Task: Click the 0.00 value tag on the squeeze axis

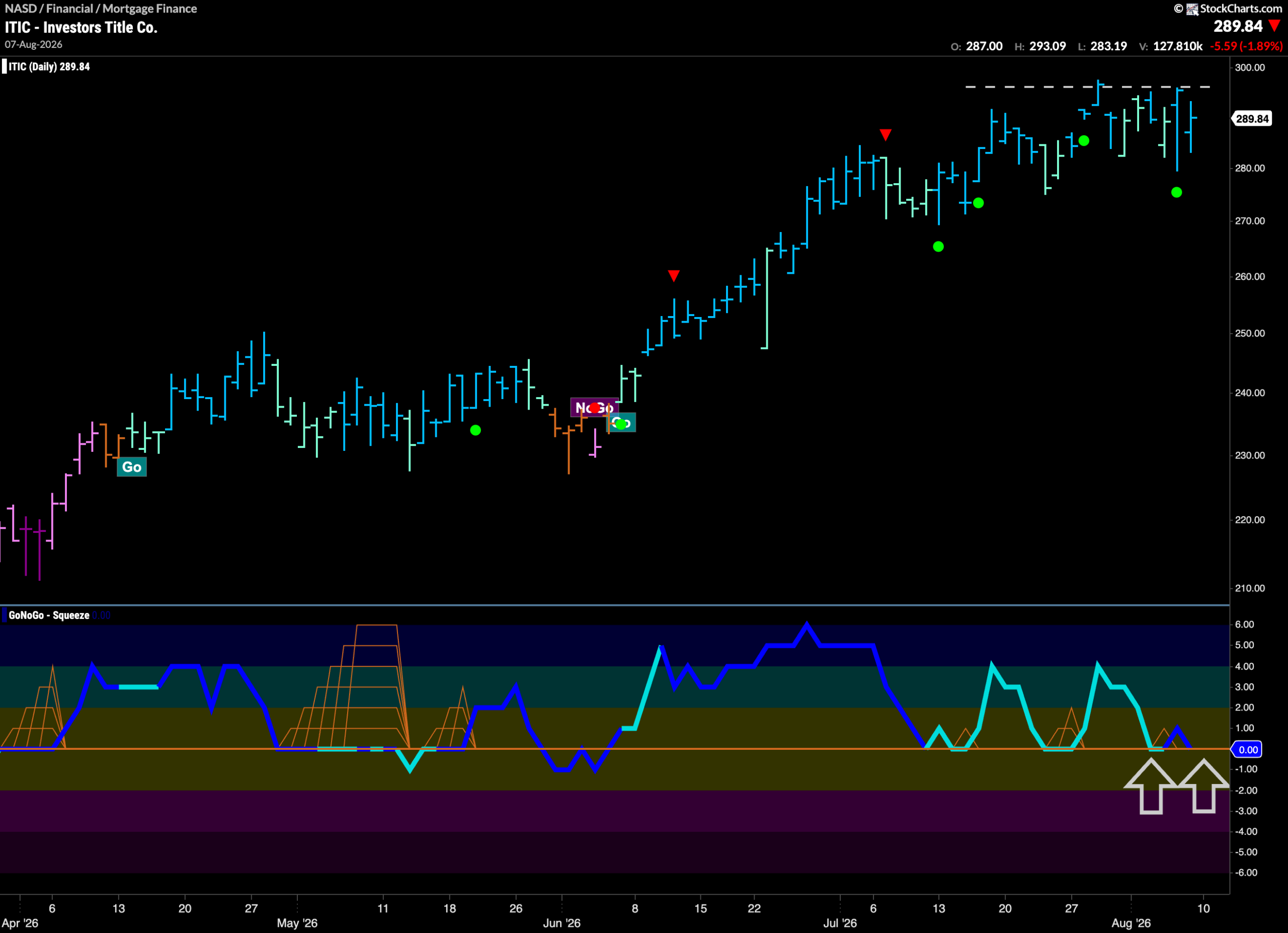Action: pos(1247,750)
